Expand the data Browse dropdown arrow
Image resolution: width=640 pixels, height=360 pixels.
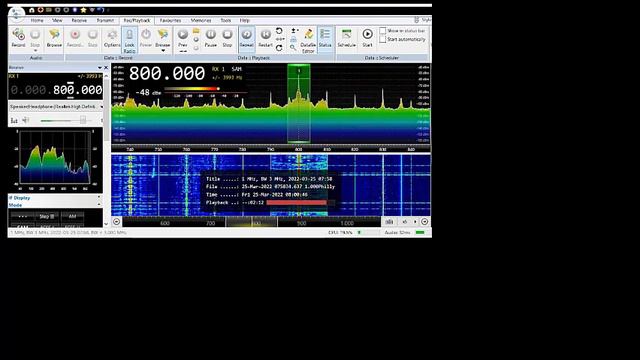pos(163,51)
